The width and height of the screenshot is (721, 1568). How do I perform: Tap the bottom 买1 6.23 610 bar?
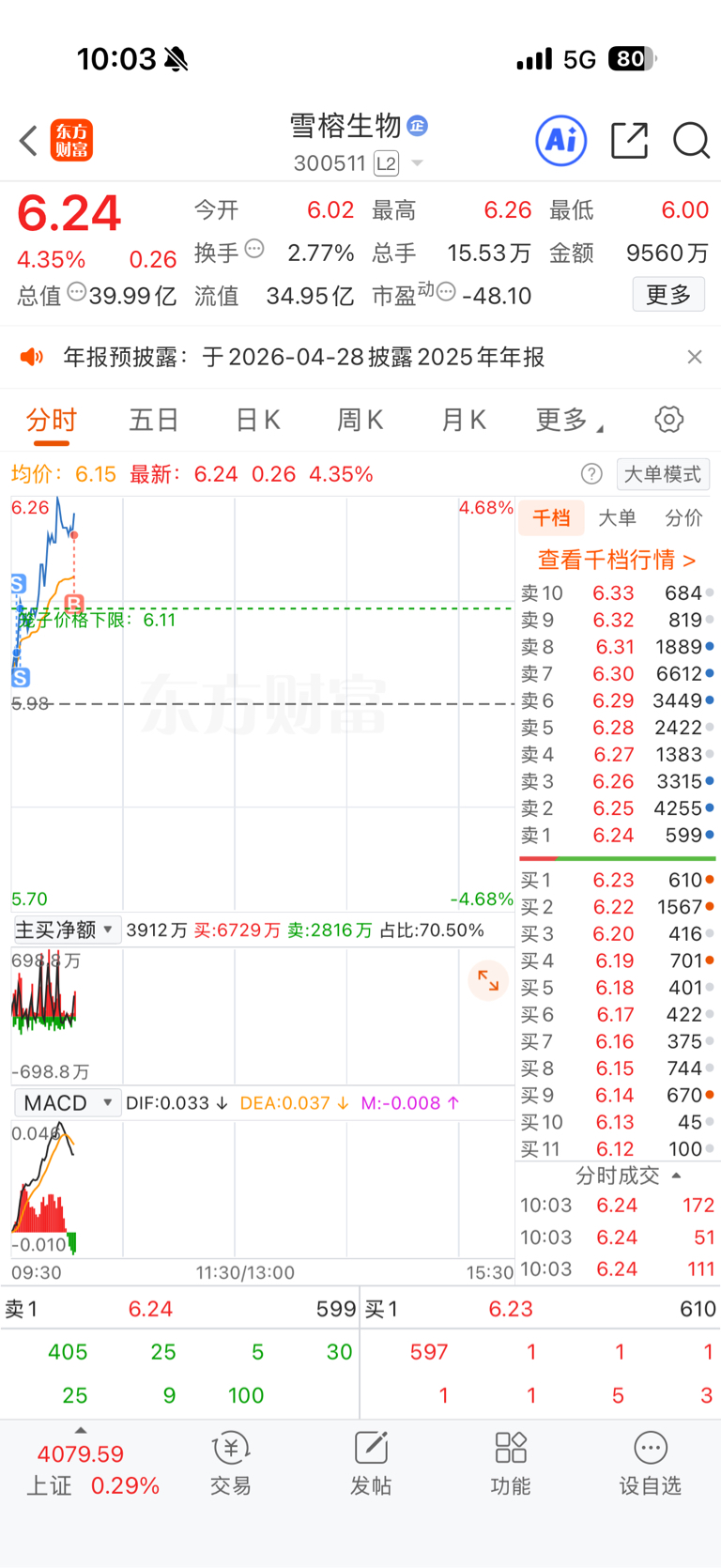[540, 1309]
